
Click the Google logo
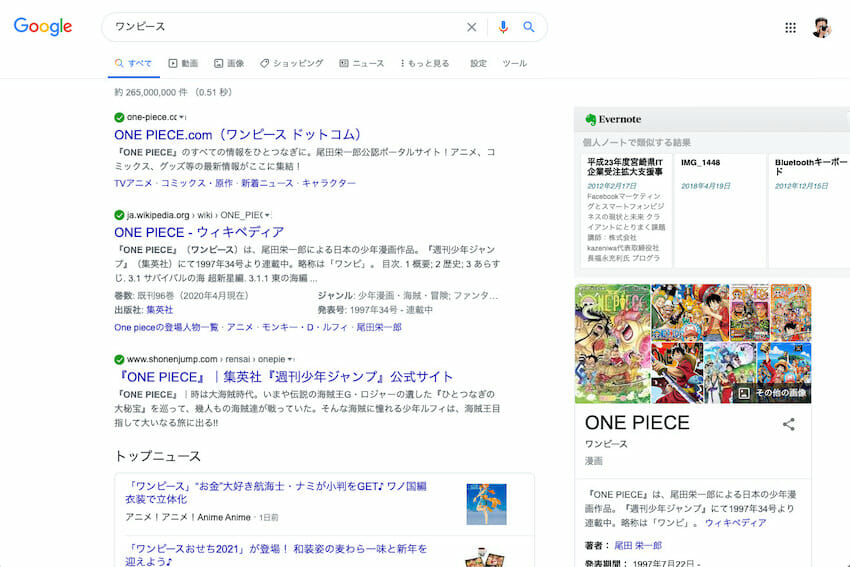click(x=43, y=26)
